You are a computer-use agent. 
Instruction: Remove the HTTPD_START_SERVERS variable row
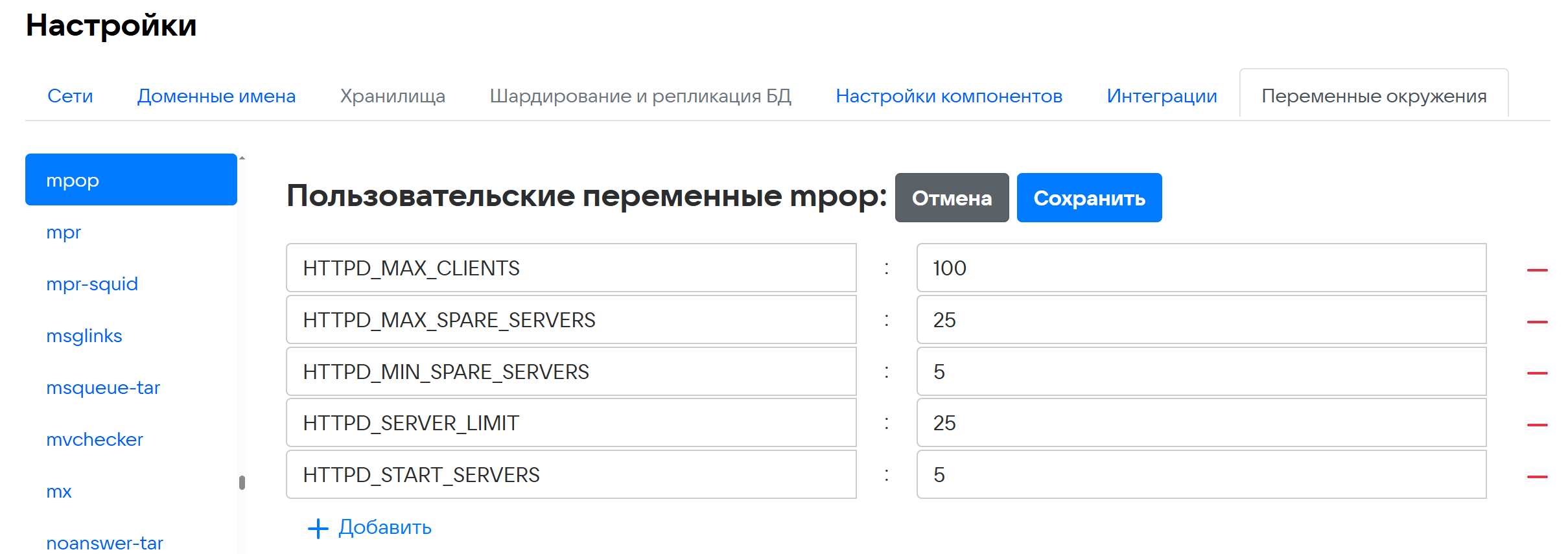(x=1537, y=476)
